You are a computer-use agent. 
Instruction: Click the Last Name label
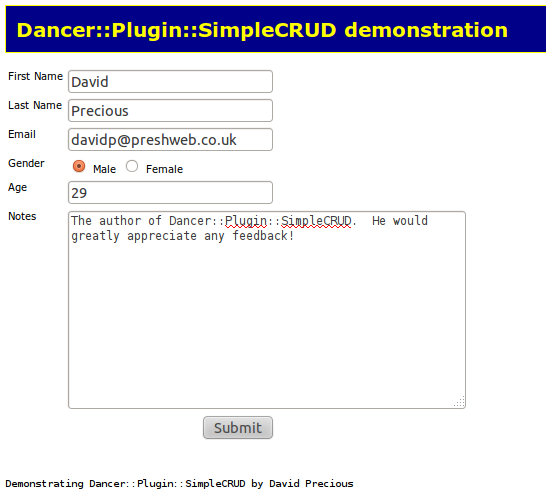35,105
